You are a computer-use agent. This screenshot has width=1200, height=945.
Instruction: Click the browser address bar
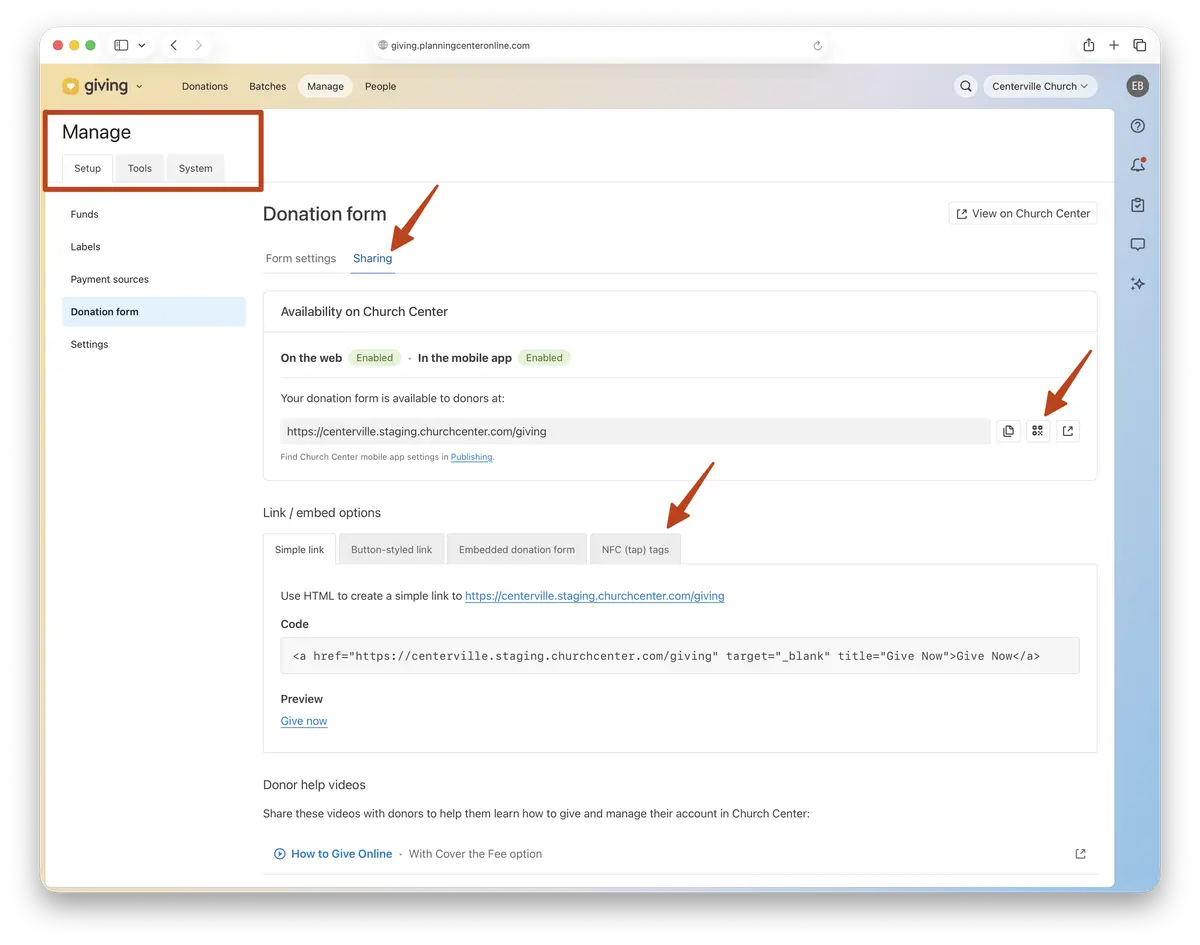[x=601, y=45]
